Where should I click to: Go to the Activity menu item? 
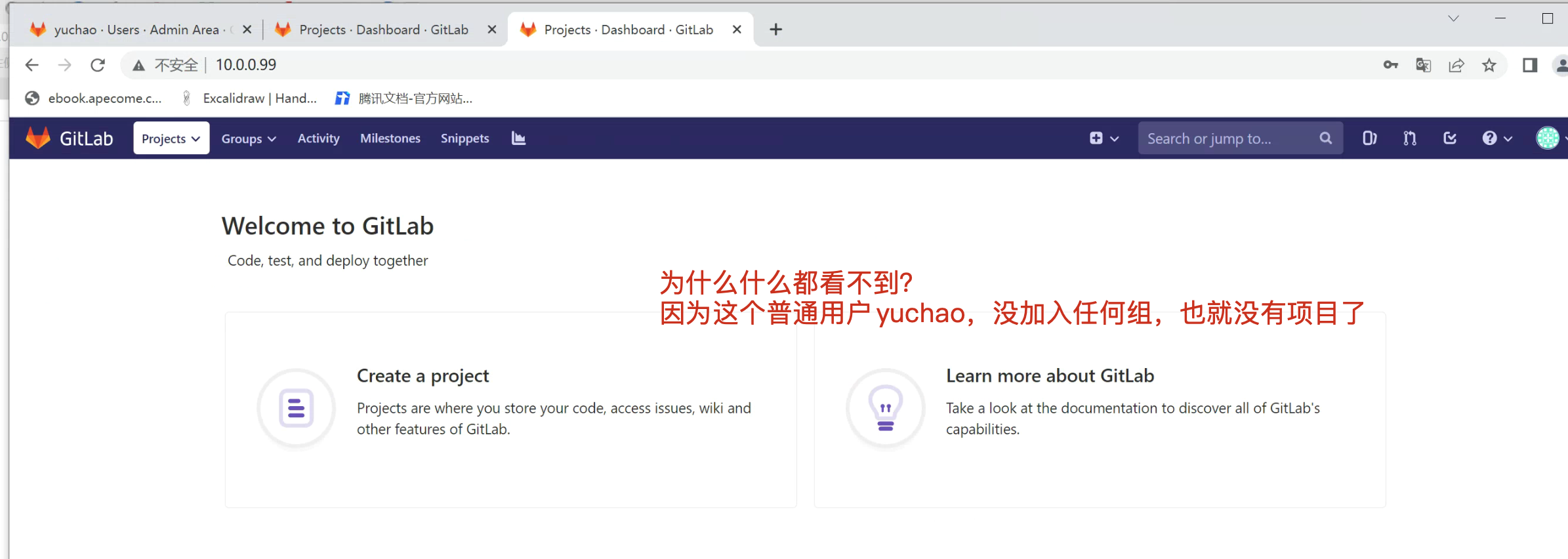click(318, 138)
